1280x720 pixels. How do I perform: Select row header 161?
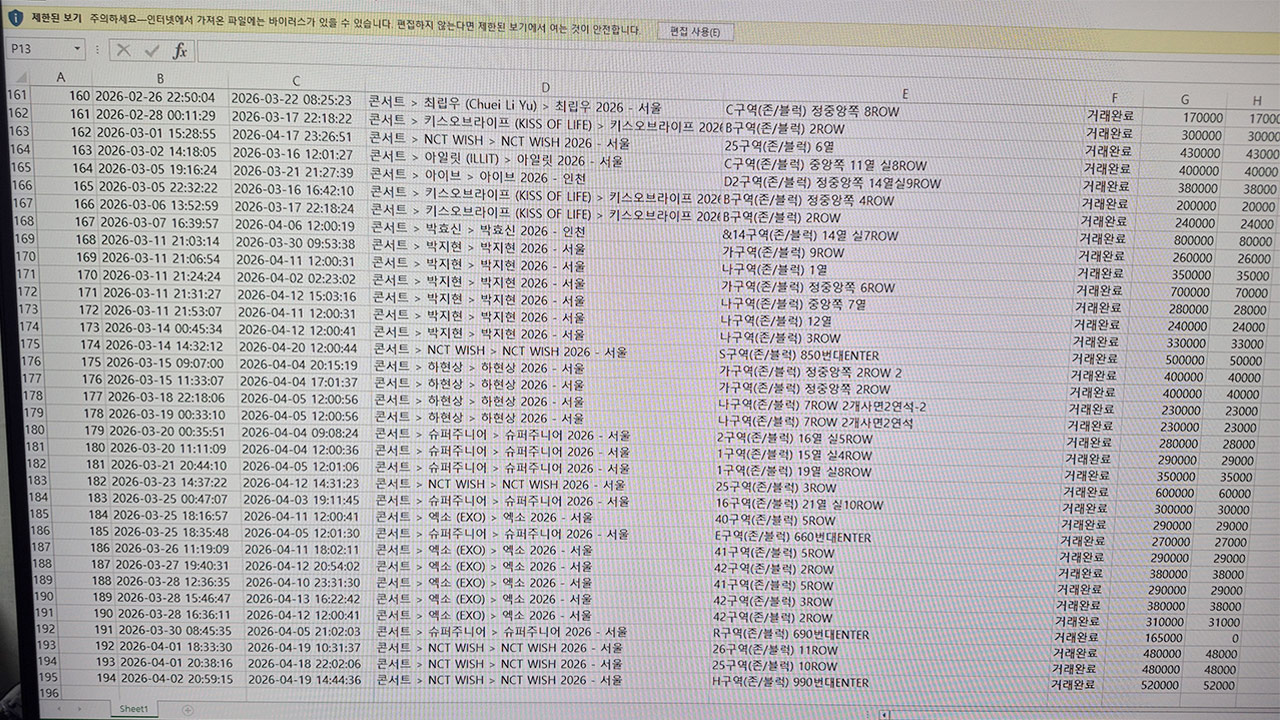tap(18, 95)
